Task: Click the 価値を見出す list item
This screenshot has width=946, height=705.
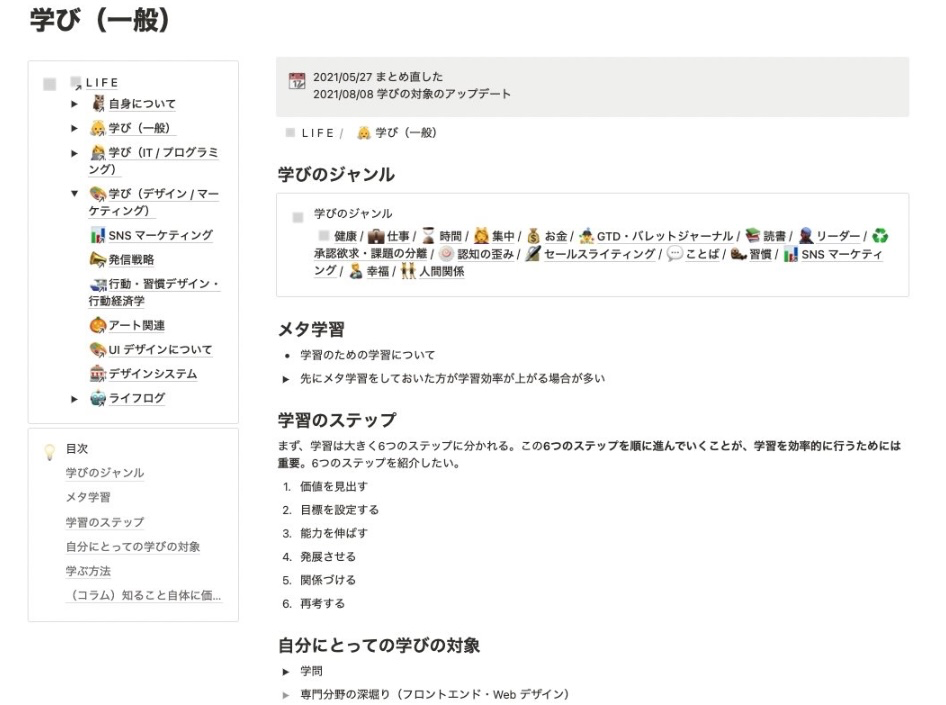Action: pyautogui.click(x=334, y=487)
